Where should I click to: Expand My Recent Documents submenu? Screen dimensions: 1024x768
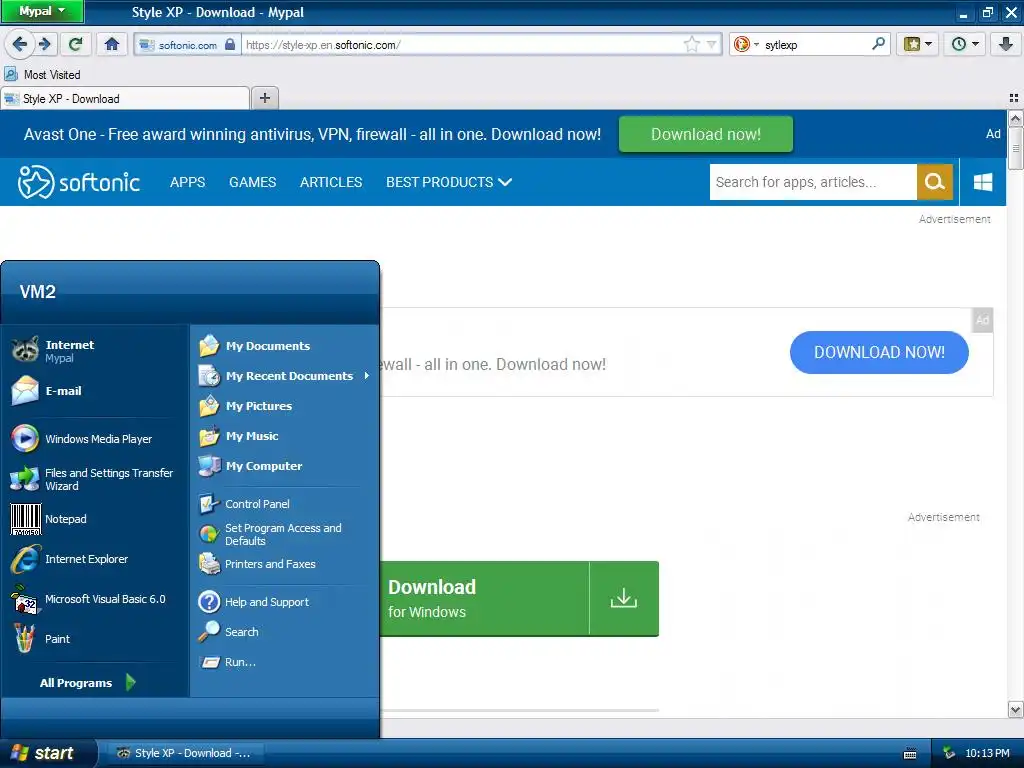click(x=285, y=376)
